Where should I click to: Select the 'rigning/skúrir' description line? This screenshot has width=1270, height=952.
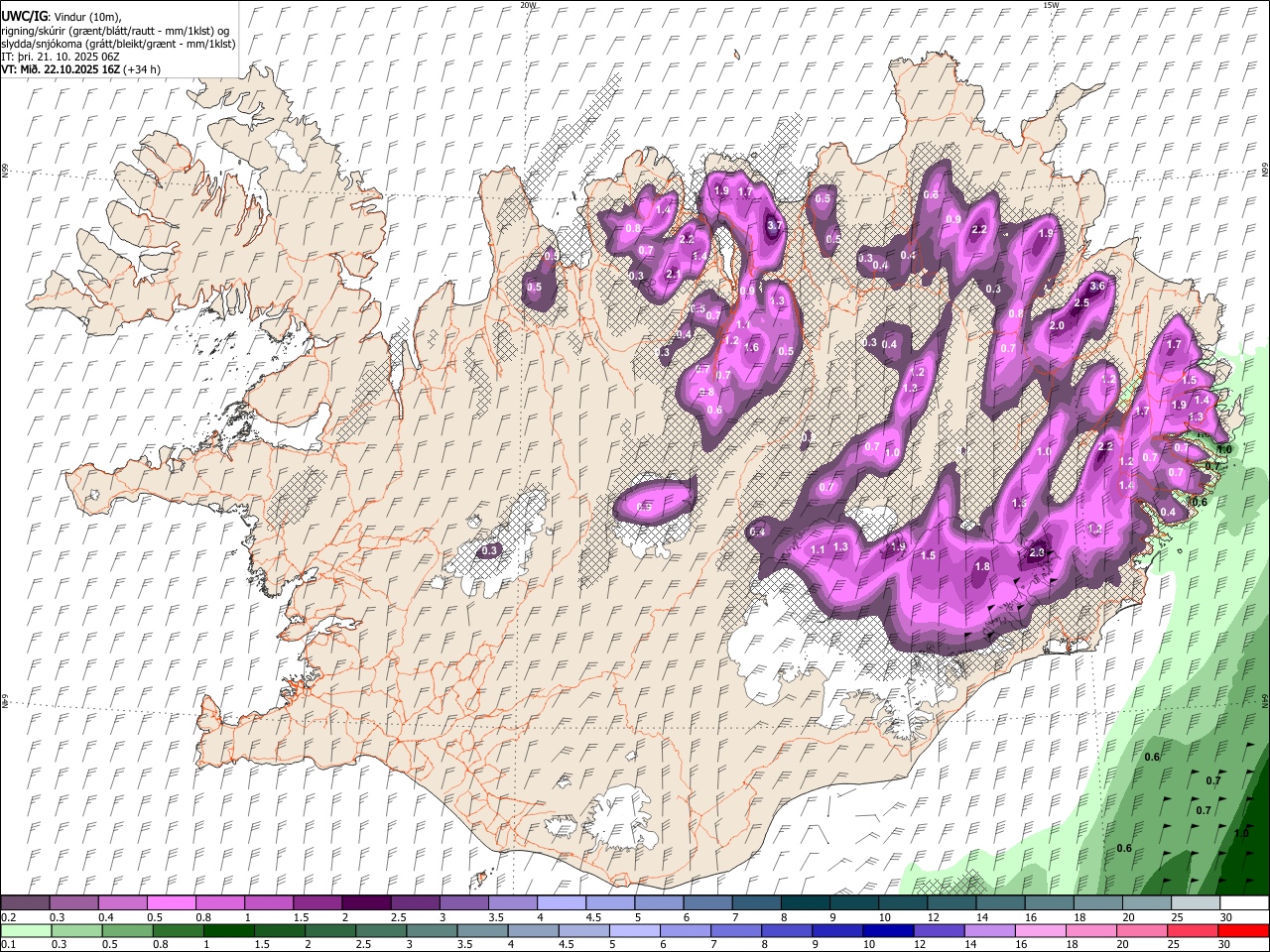(116, 31)
